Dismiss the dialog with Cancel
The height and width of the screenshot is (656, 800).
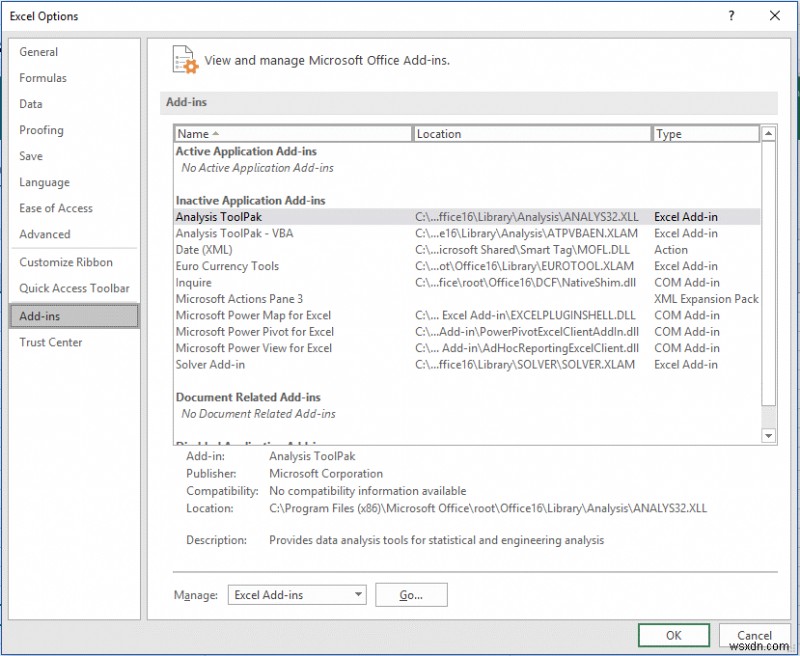click(755, 635)
